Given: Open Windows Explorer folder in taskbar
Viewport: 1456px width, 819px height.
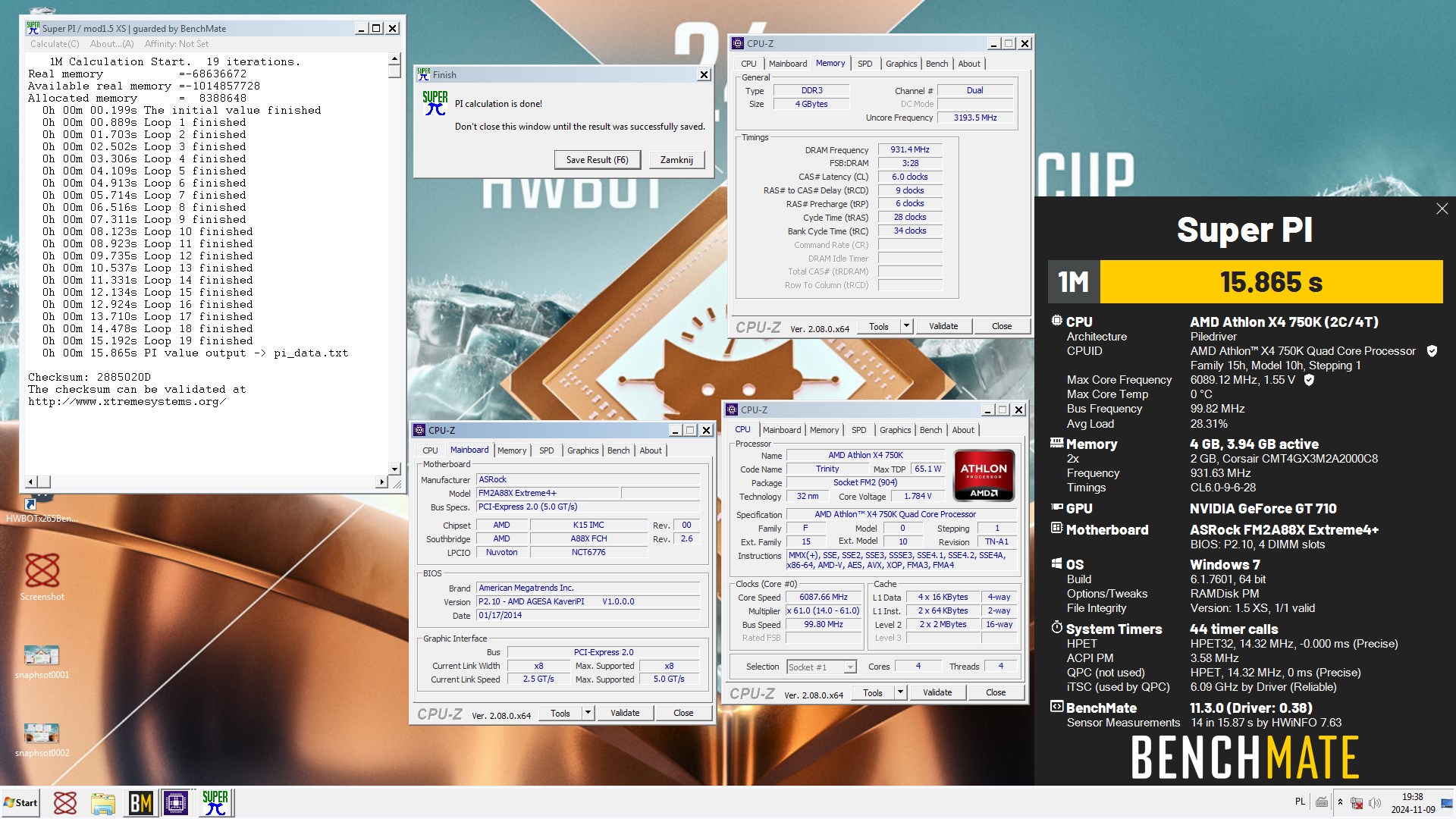Looking at the screenshot, I should 102,802.
